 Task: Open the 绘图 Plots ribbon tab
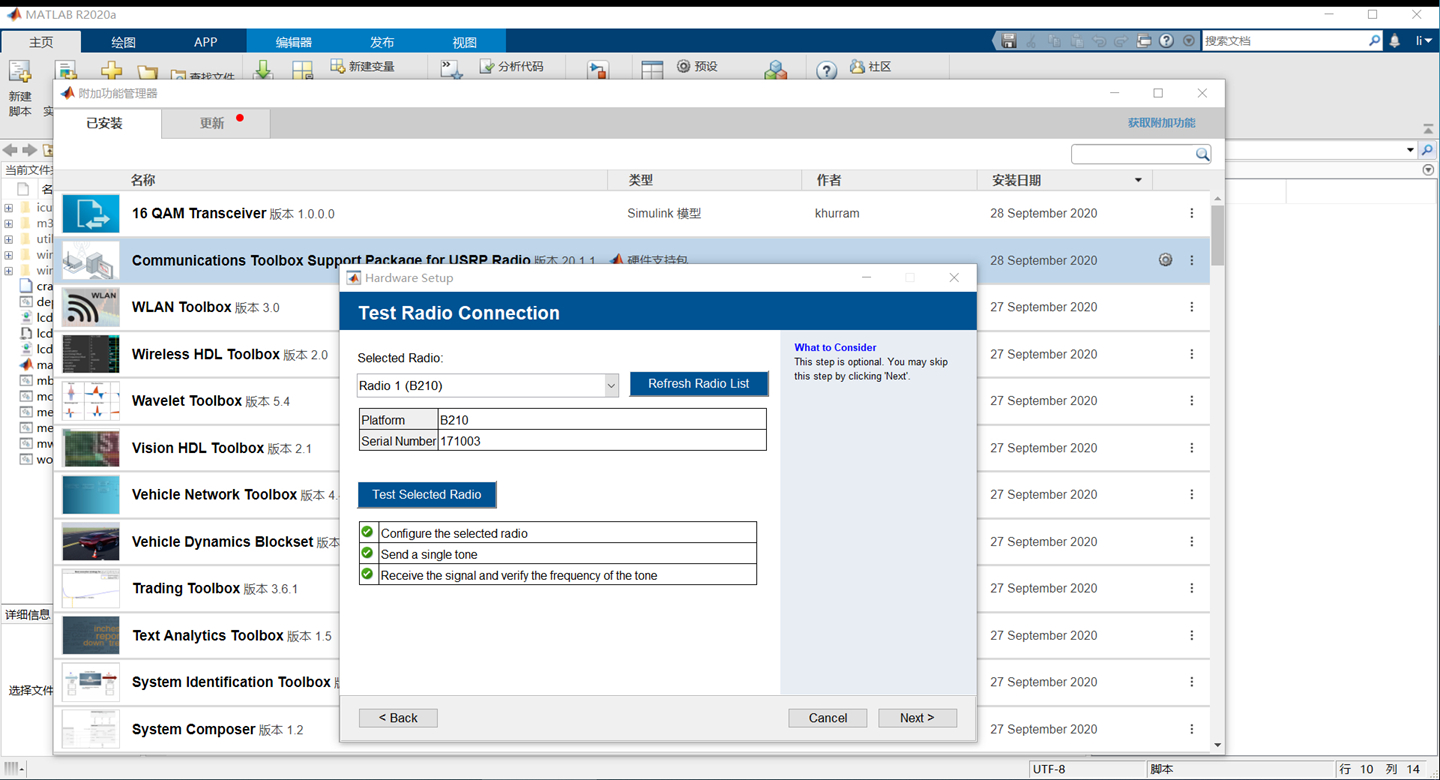pyautogui.click(x=123, y=42)
